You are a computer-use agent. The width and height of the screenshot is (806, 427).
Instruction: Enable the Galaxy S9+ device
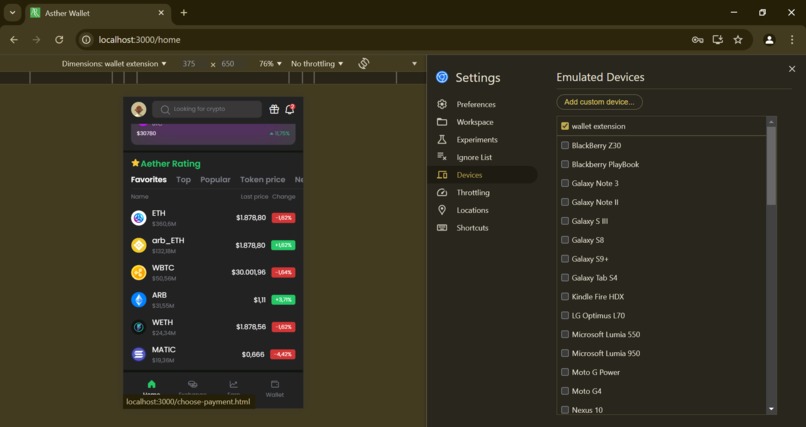tap(565, 259)
